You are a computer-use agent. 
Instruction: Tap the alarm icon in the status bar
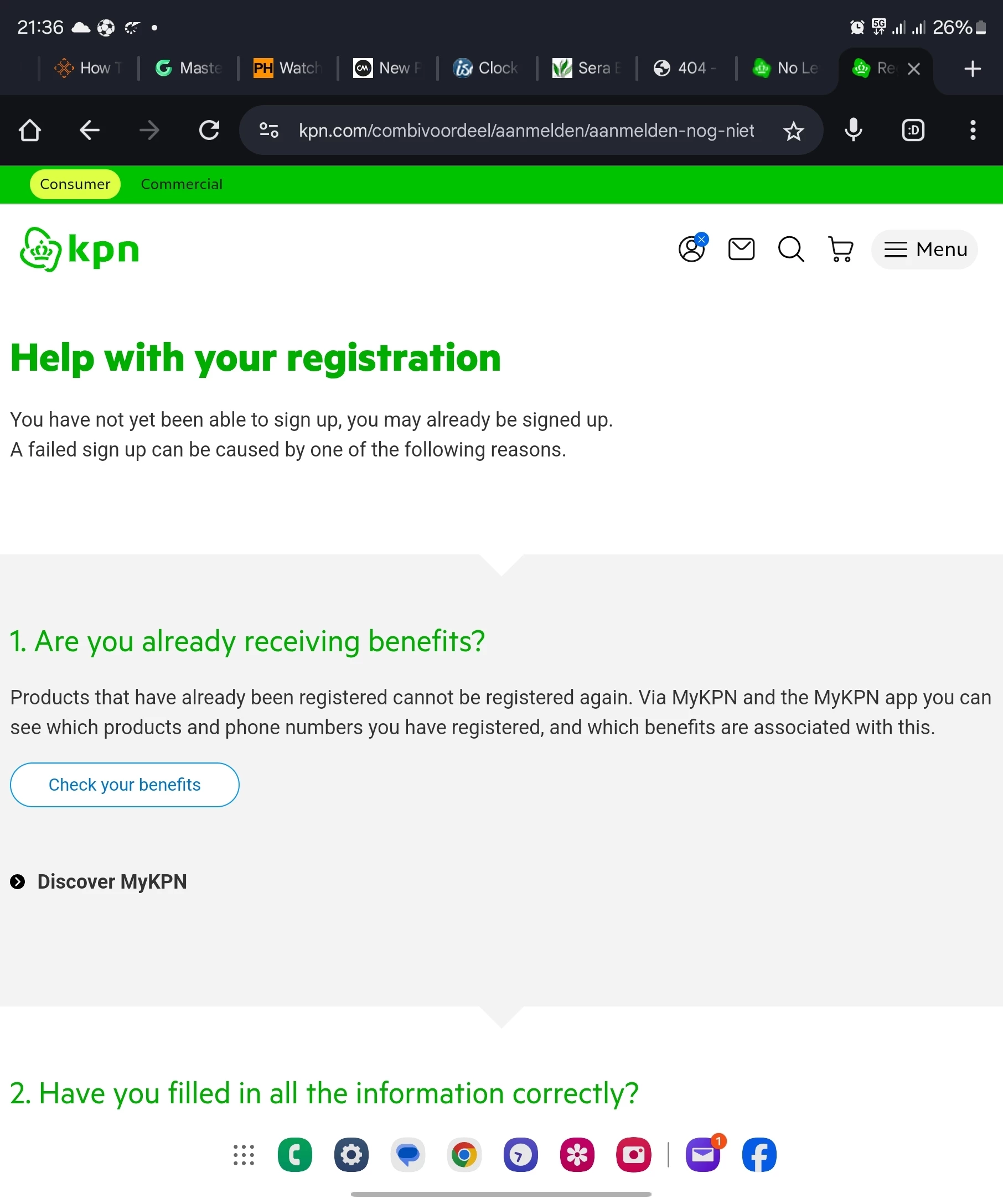click(x=857, y=27)
